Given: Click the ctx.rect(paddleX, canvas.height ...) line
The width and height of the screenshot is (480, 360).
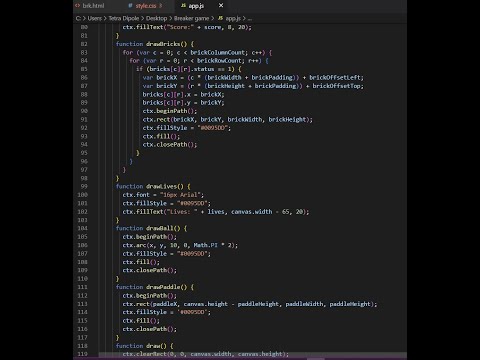Looking at the screenshot, I should click(250, 304).
